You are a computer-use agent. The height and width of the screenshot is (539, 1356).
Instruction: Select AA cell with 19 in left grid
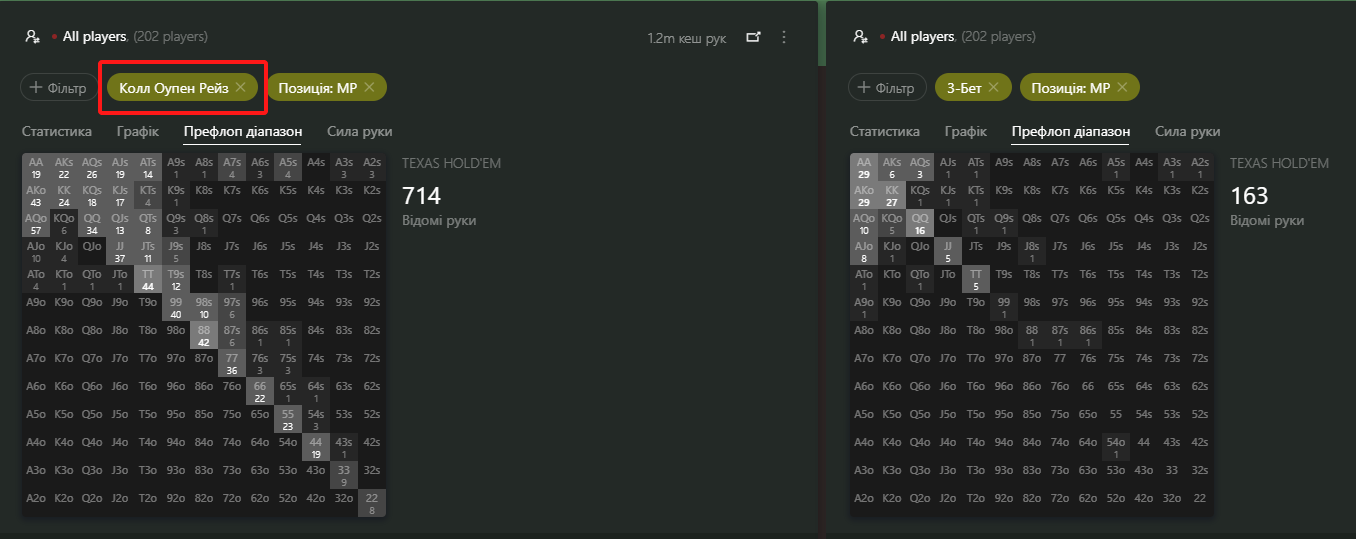click(36, 167)
